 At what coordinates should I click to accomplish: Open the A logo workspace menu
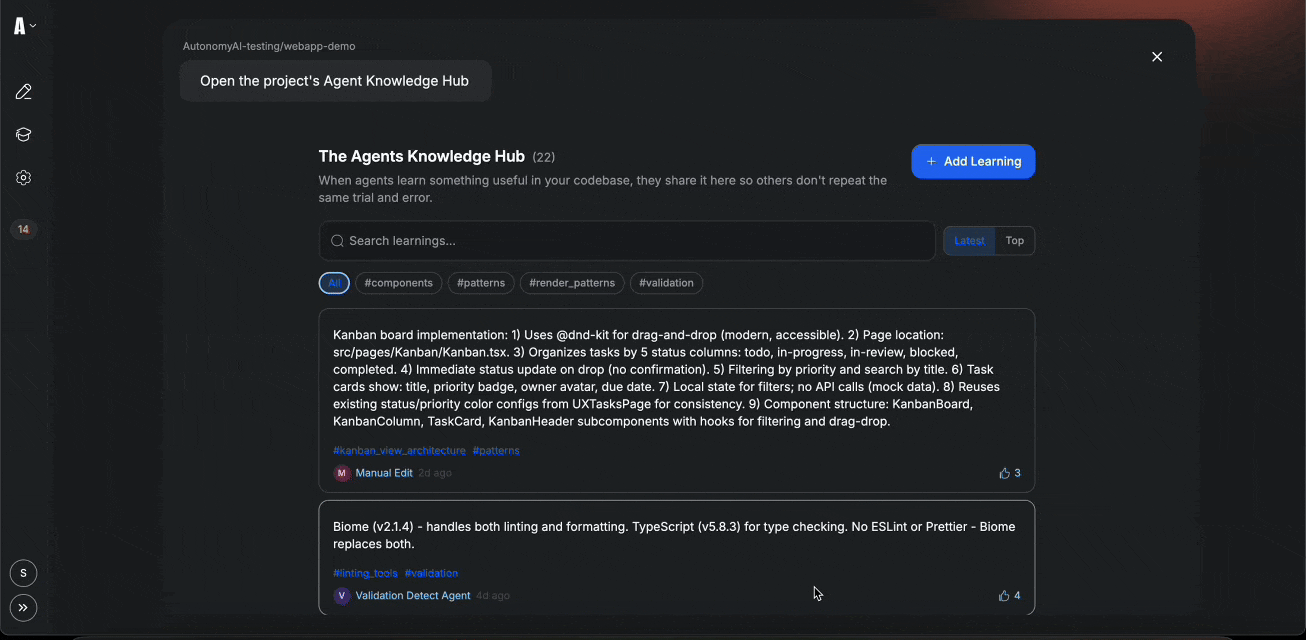pyautogui.click(x=24, y=26)
